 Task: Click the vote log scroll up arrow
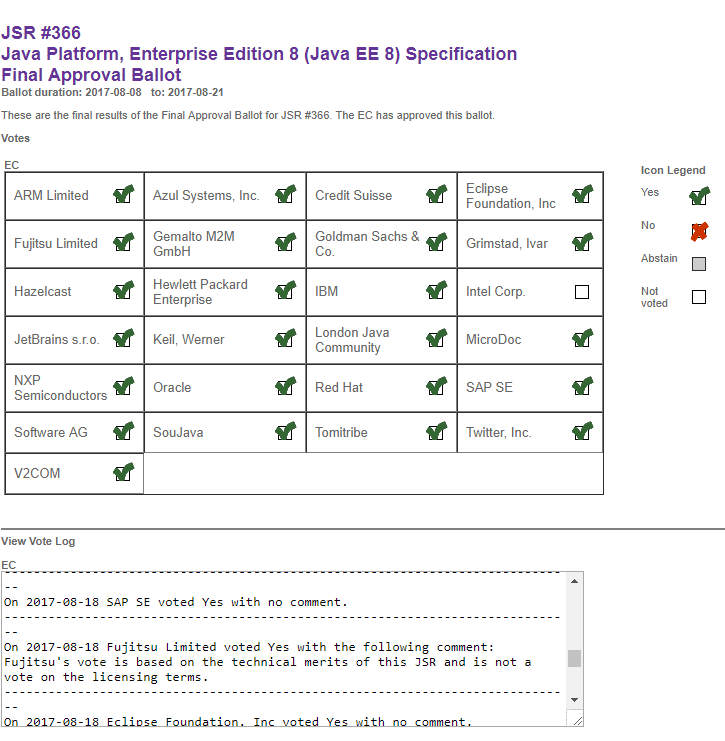point(574,581)
